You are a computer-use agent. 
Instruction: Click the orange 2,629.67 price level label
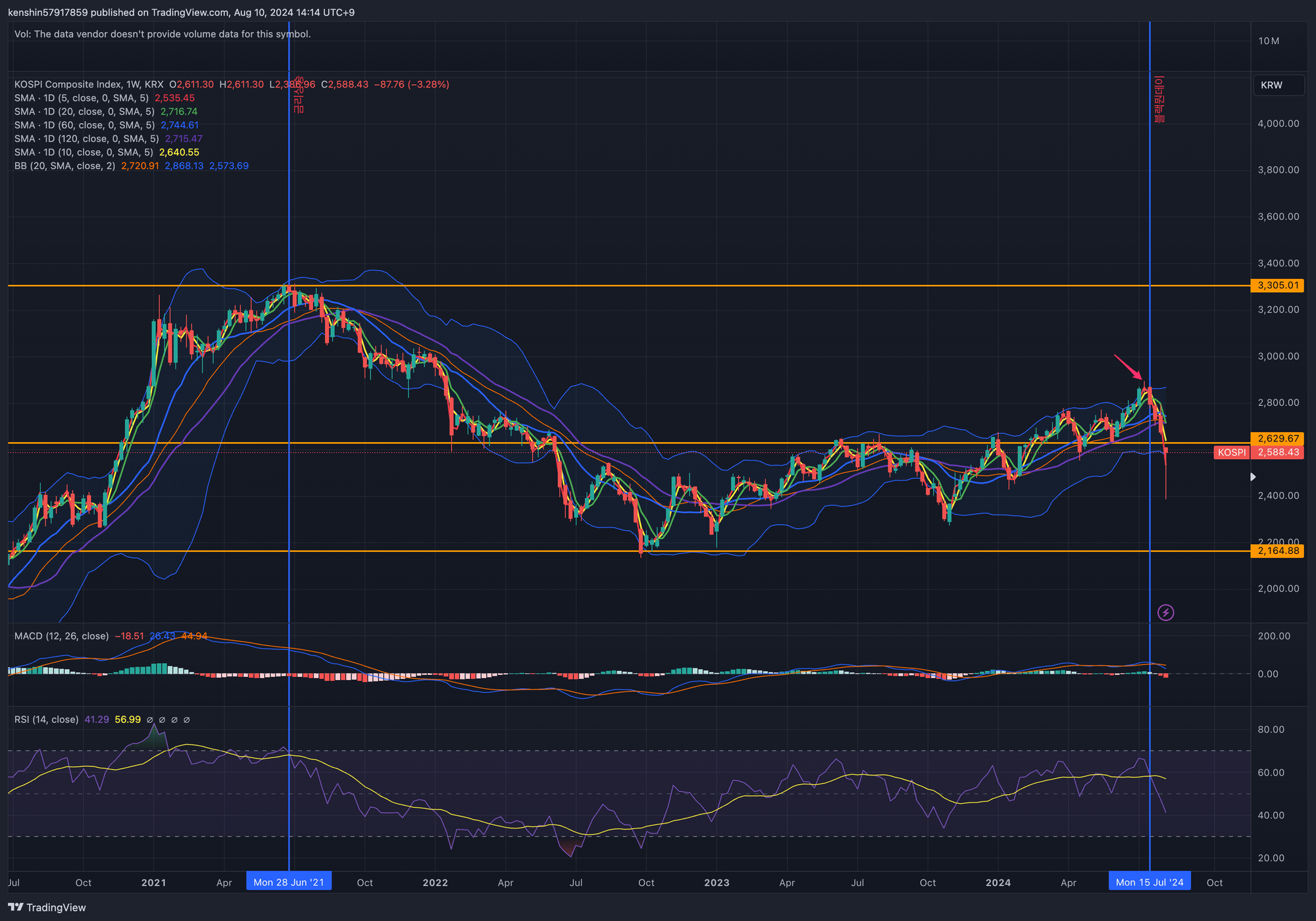pyautogui.click(x=1277, y=438)
